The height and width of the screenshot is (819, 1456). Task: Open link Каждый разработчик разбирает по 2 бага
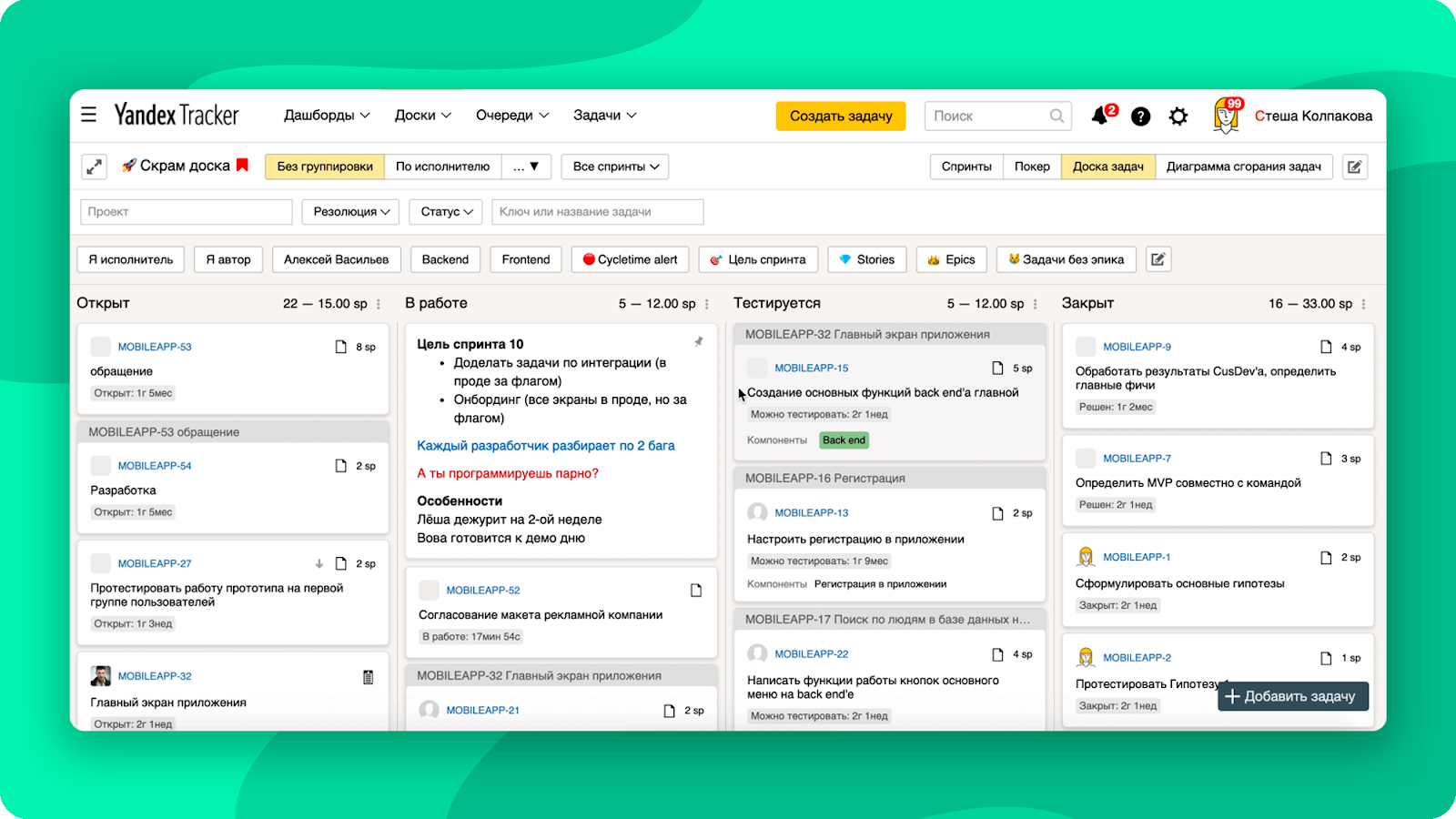546,446
